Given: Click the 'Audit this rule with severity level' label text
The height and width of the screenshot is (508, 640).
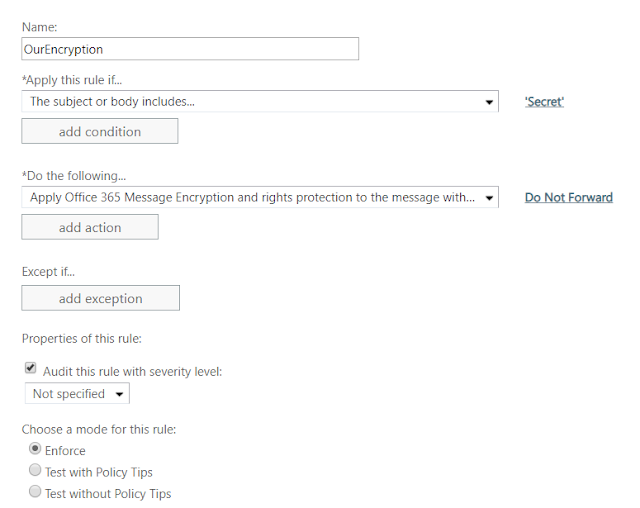Looking at the screenshot, I should coord(133,372).
